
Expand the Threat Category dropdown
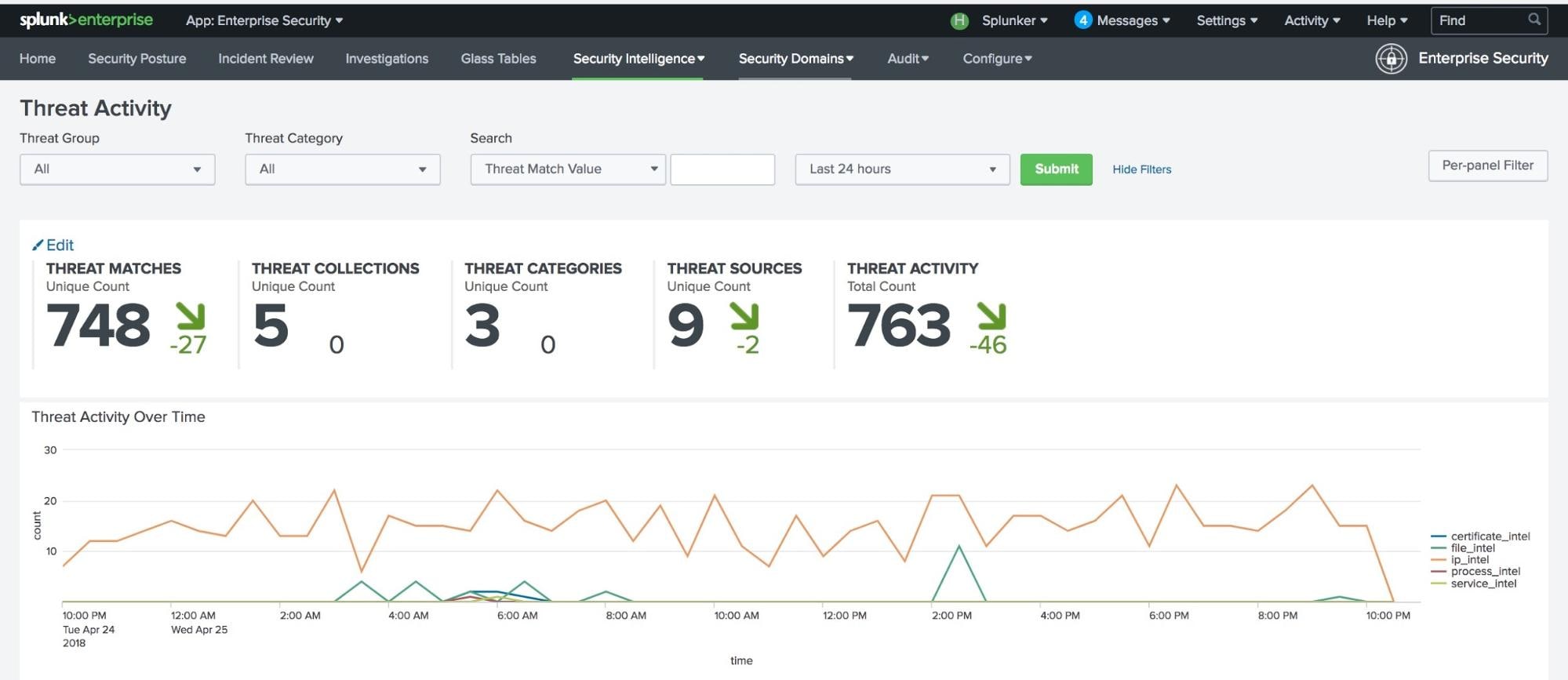[343, 169]
